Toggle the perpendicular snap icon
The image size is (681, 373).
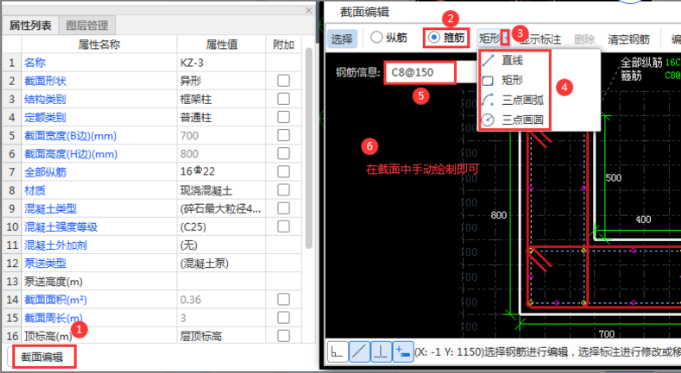tap(381, 352)
